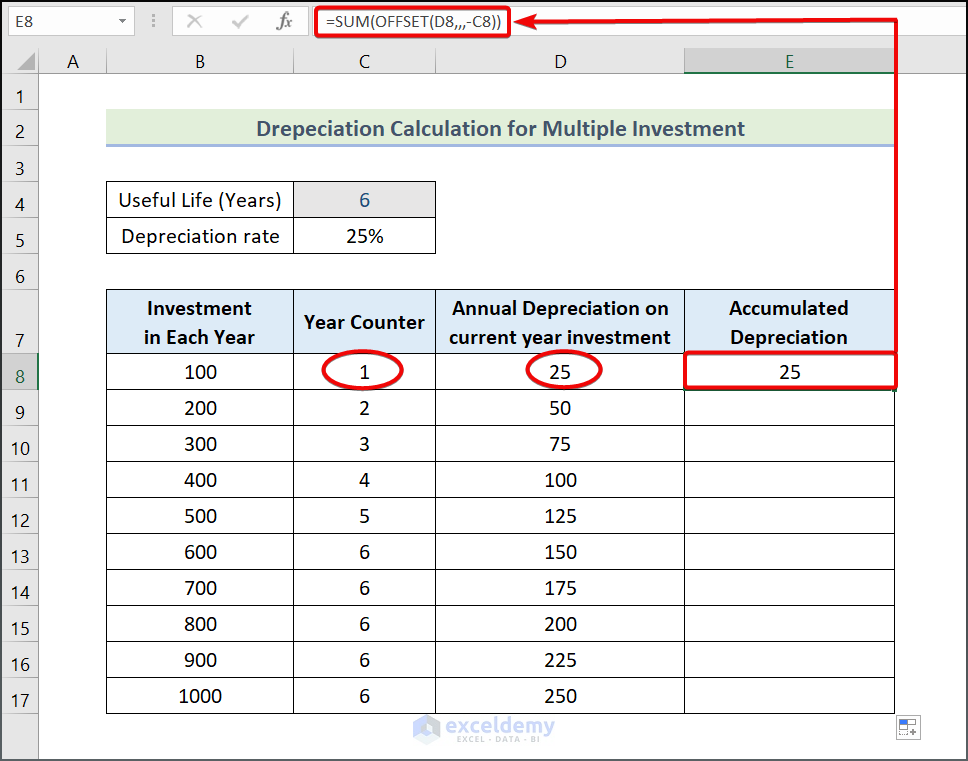Click the Accumulated Depreciation header cell
This screenshot has height=761, width=968.
click(789, 322)
